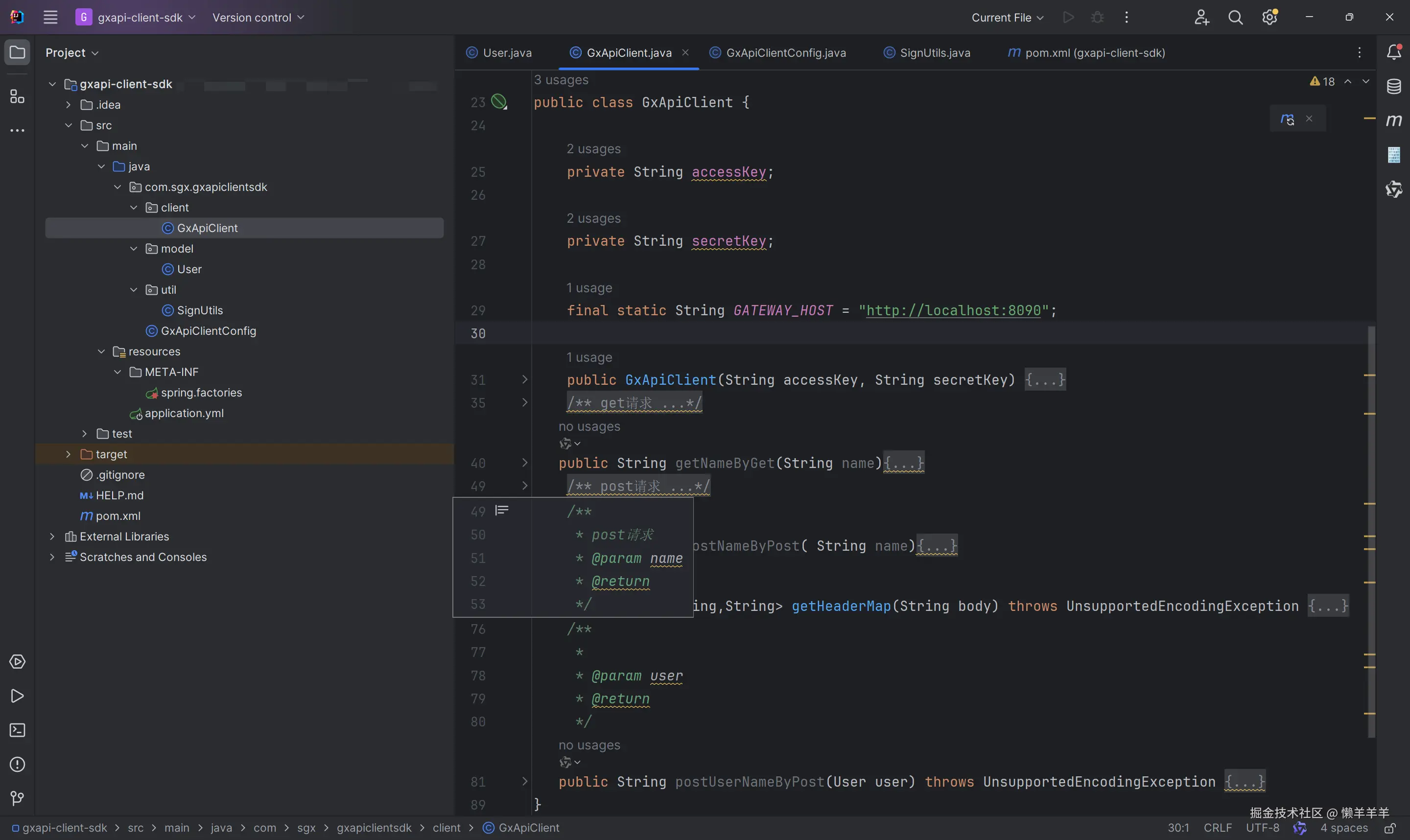1410x840 pixels.
Task: Open the Current File run configuration dropdown
Action: (1007, 18)
